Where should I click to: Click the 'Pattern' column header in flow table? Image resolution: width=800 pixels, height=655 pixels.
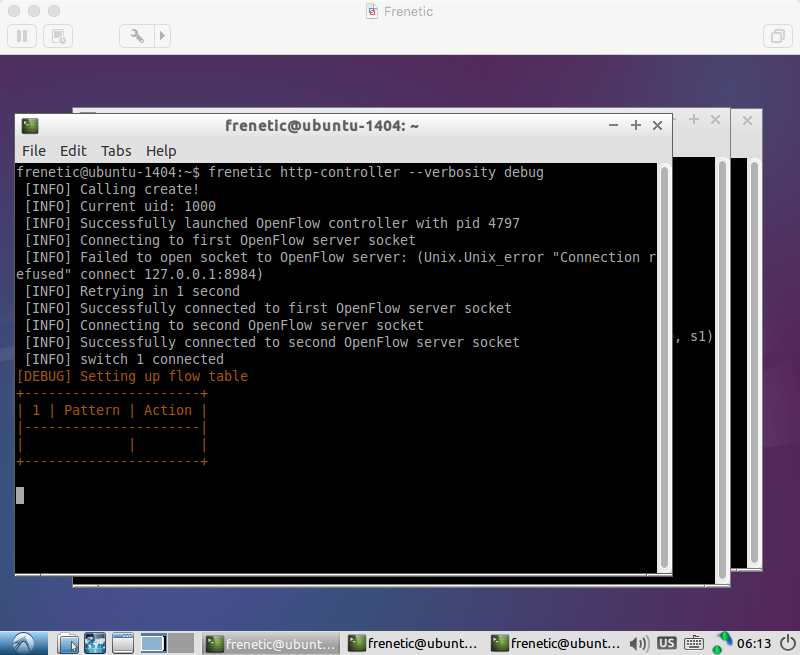(92, 410)
